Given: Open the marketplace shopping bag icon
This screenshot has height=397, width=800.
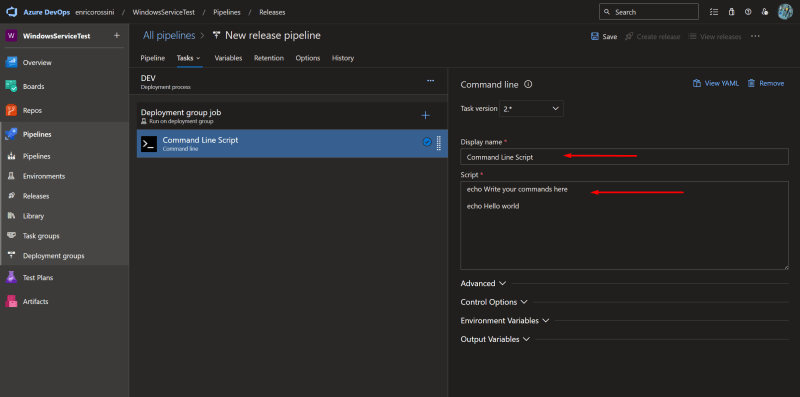Looking at the screenshot, I should (731, 12).
